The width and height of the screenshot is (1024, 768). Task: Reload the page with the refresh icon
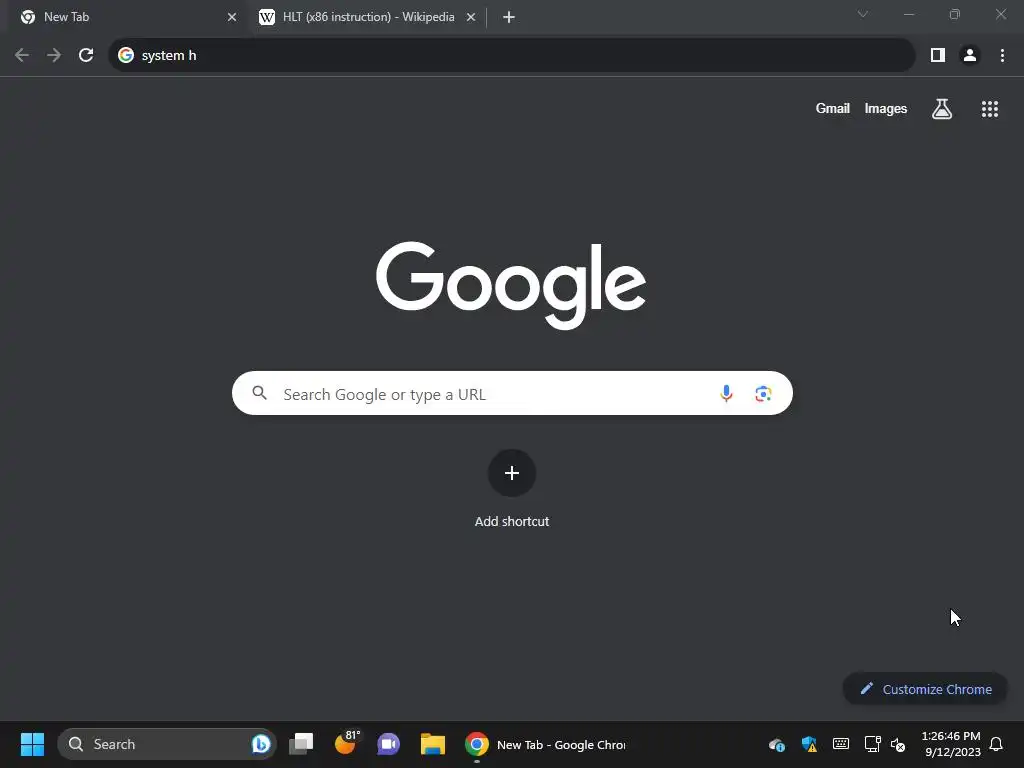(x=86, y=56)
